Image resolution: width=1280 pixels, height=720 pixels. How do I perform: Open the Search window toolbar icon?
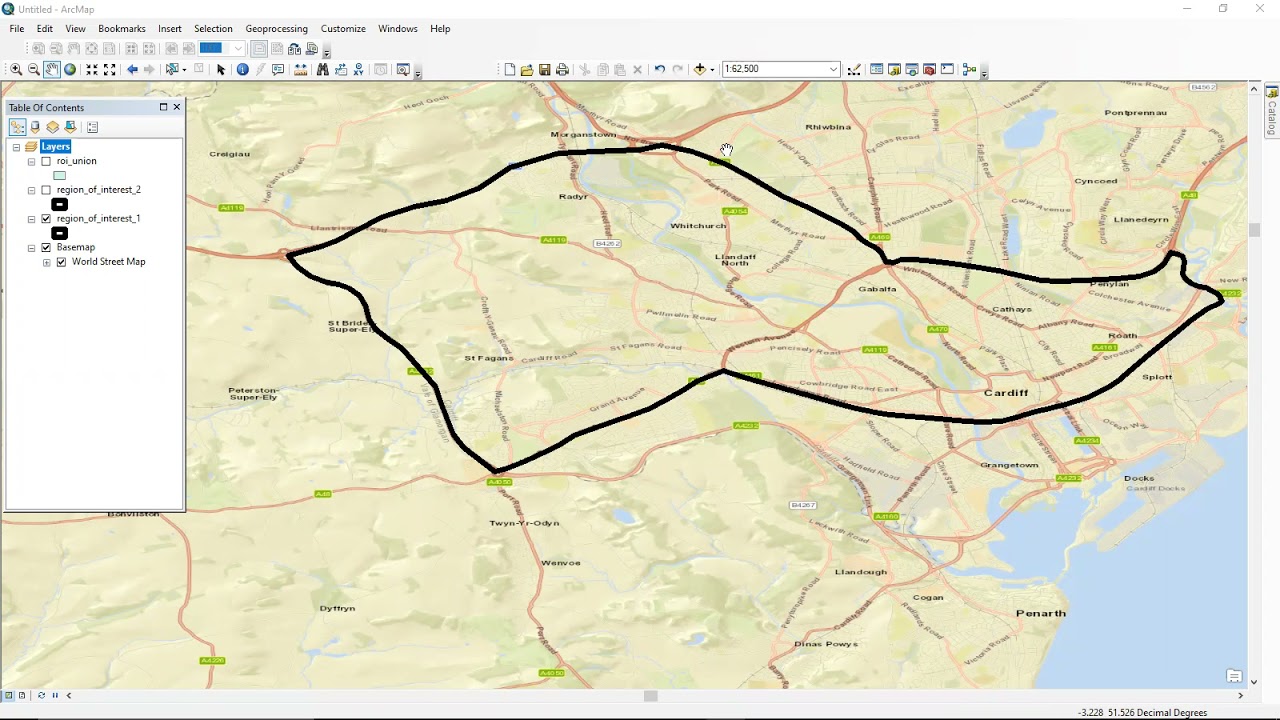(x=912, y=69)
